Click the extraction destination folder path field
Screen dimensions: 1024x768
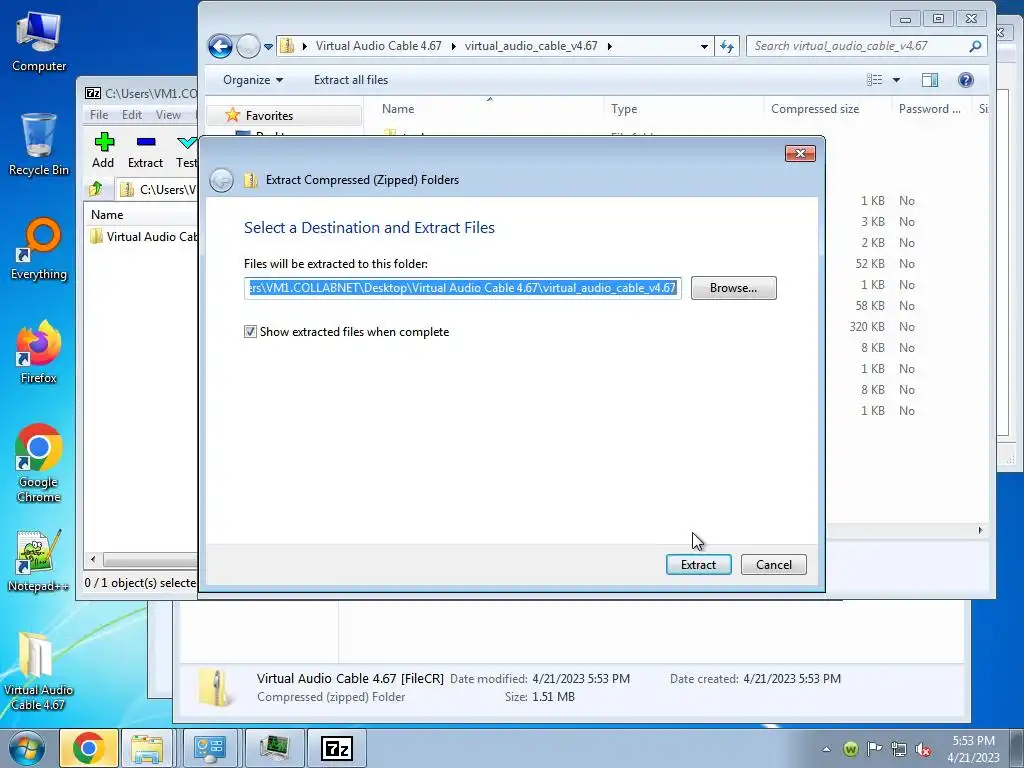click(x=462, y=288)
